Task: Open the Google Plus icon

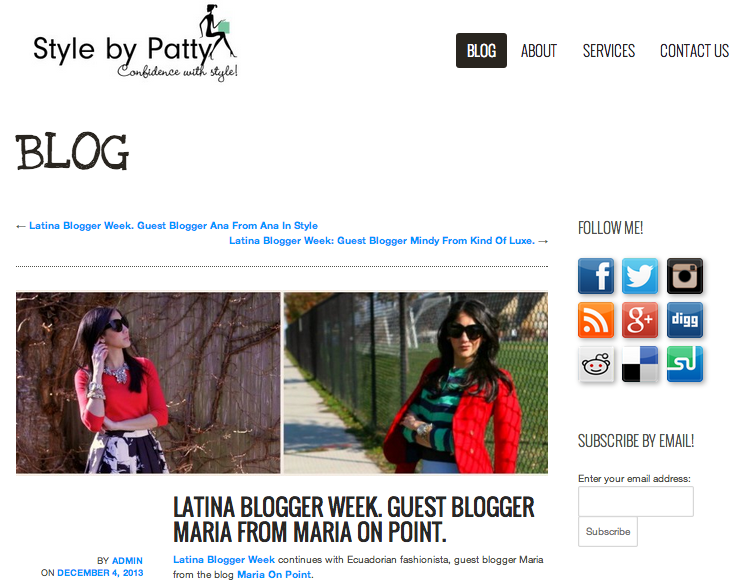Action: pos(640,320)
